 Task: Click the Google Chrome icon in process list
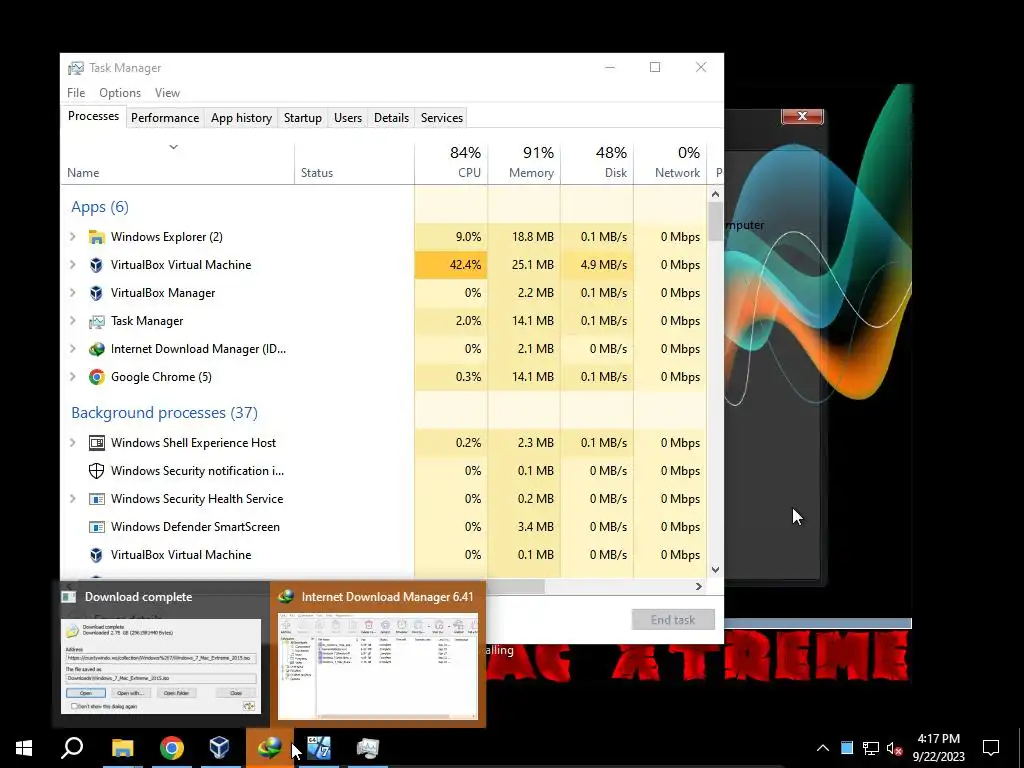(97, 377)
